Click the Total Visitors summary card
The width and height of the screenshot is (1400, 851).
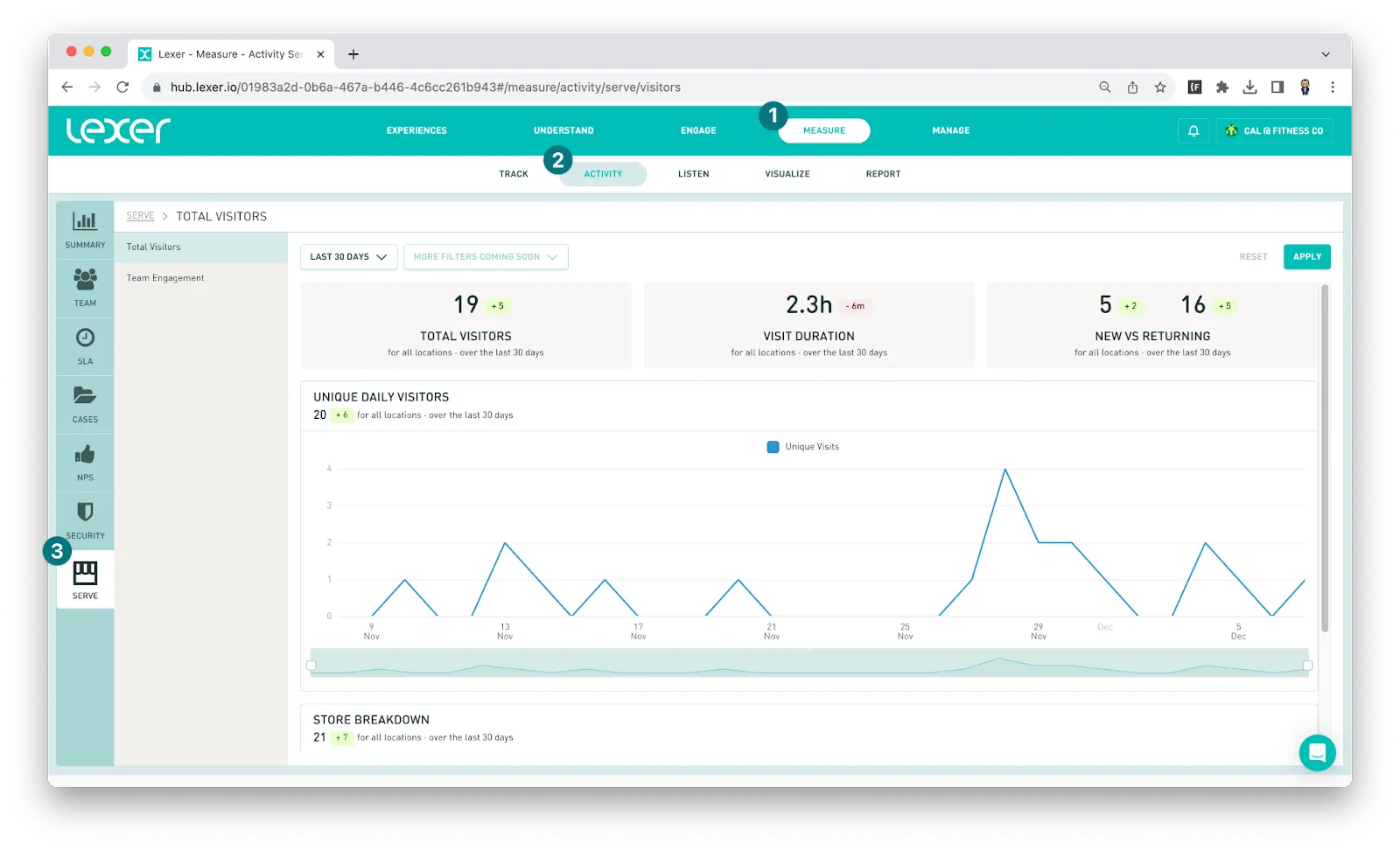click(465, 325)
